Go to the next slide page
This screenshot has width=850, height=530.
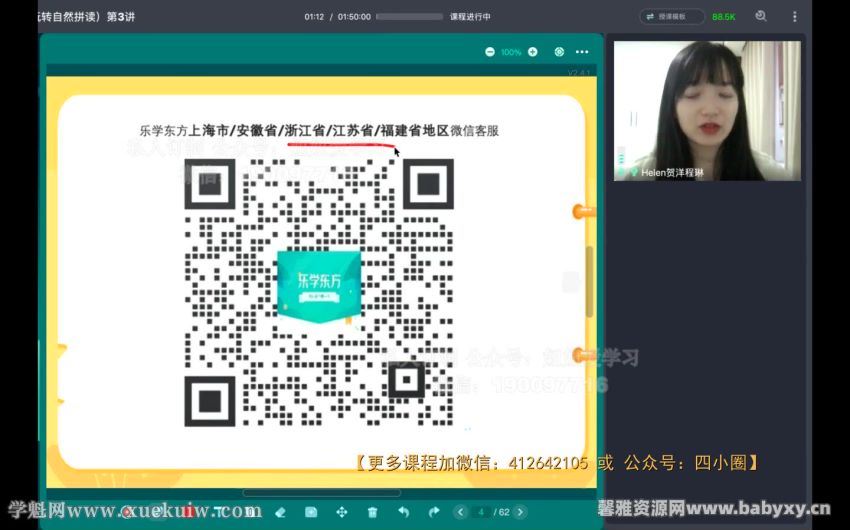pyautogui.click(x=520, y=512)
